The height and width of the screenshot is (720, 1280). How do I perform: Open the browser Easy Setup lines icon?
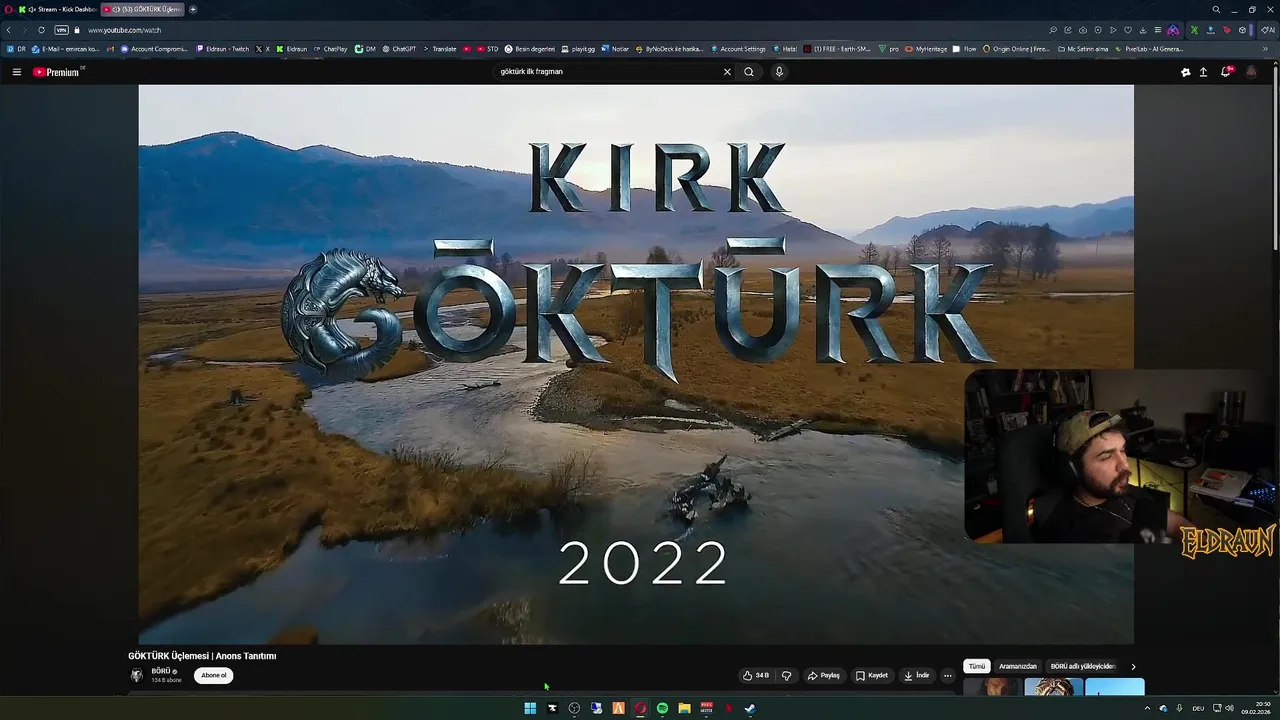pyautogui.click(x=1158, y=30)
